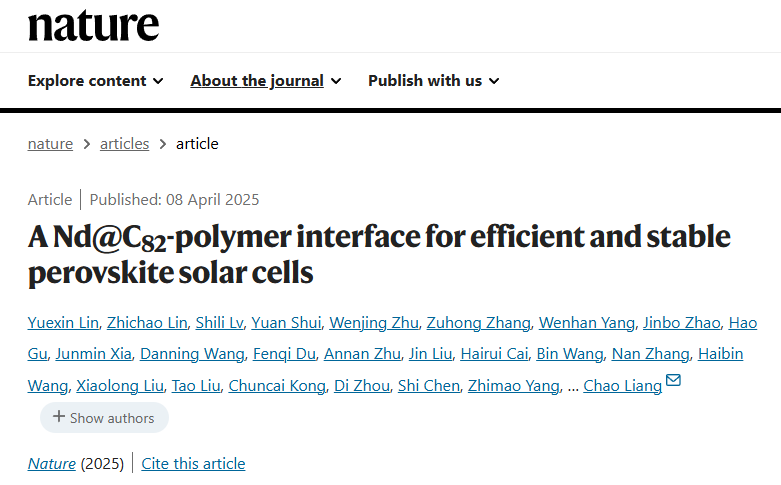Viewport: 781px width, 485px height.
Task: View author Hairui Cai
Action: 494,354
